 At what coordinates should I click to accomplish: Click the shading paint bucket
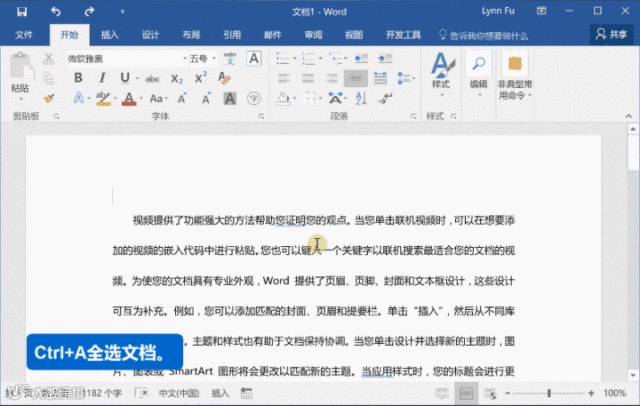283,98
